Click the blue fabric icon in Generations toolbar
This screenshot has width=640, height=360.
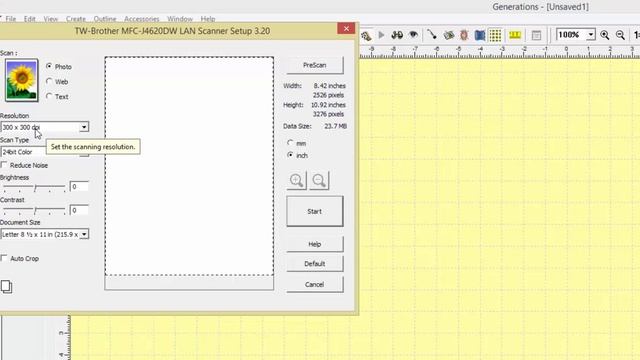480,35
